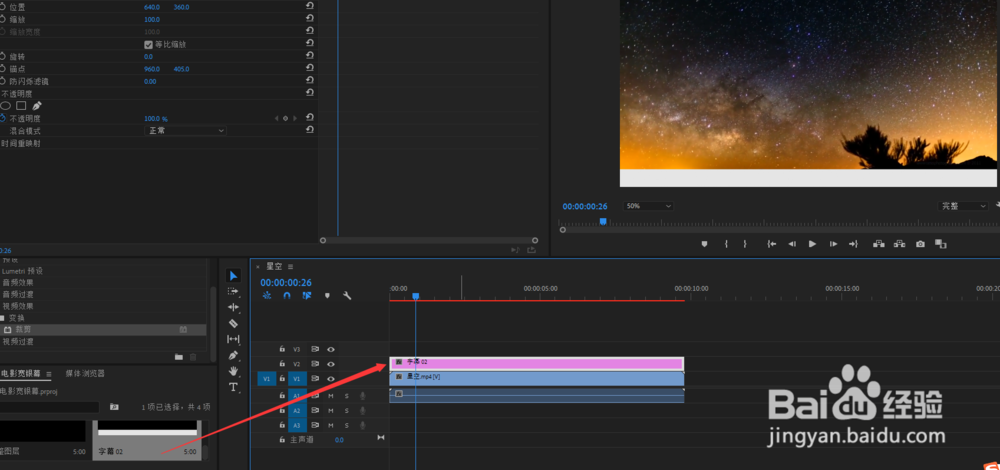Reset the 缩放 parameter

pos(309,19)
